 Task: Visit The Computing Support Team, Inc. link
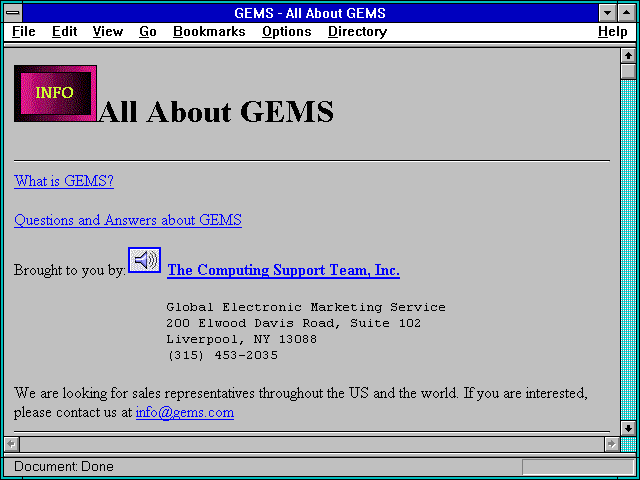click(283, 270)
